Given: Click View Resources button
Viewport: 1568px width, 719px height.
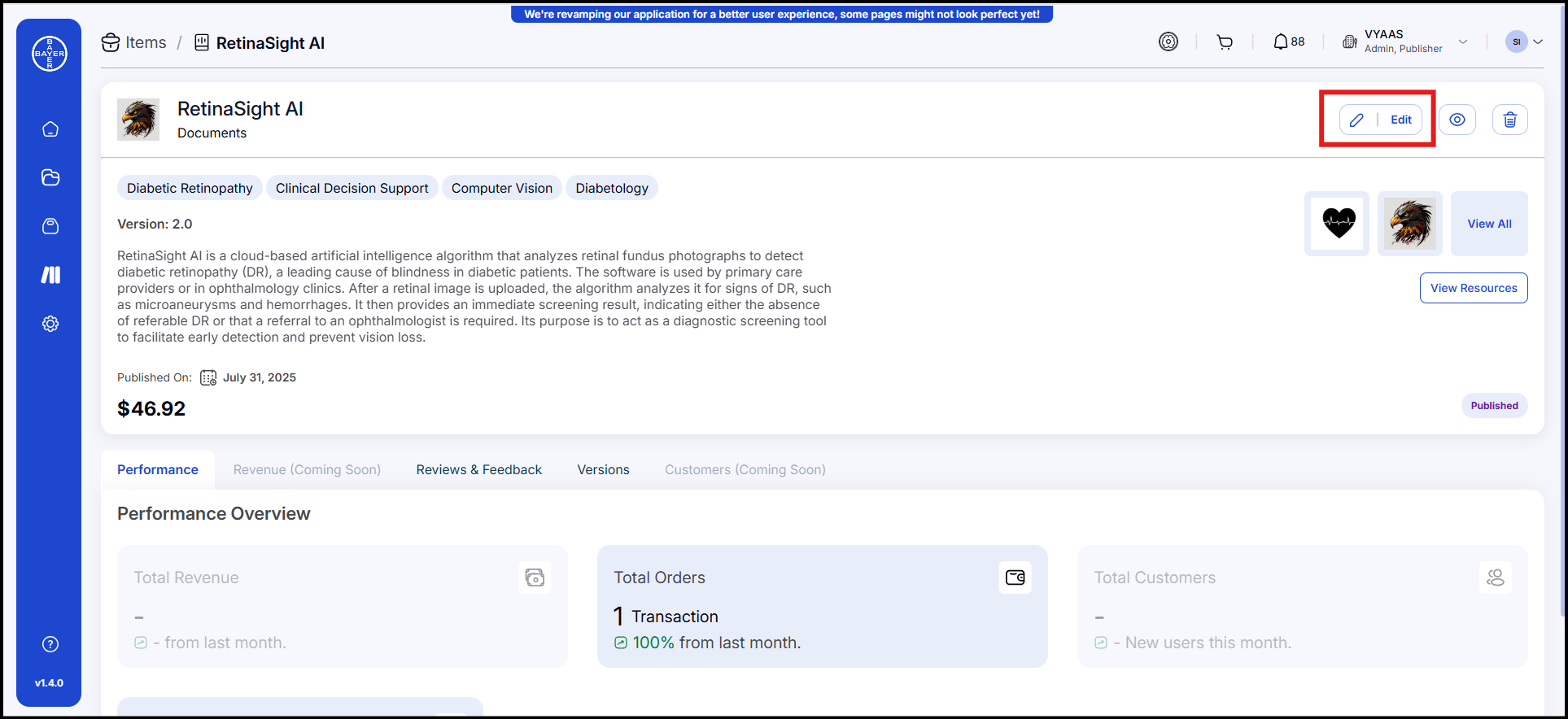Looking at the screenshot, I should [1474, 288].
